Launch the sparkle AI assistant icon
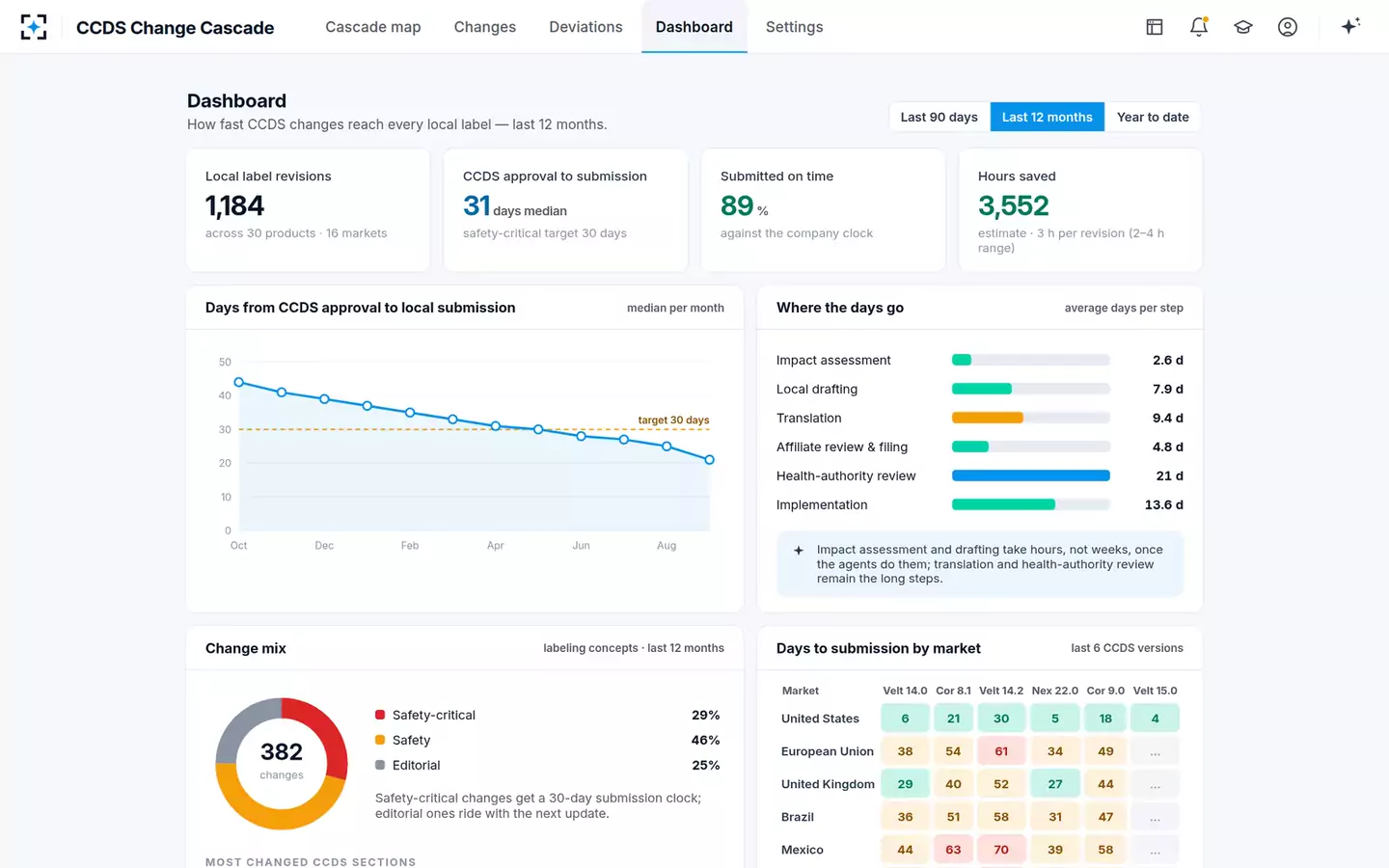Image resolution: width=1389 pixels, height=868 pixels. [1350, 26]
